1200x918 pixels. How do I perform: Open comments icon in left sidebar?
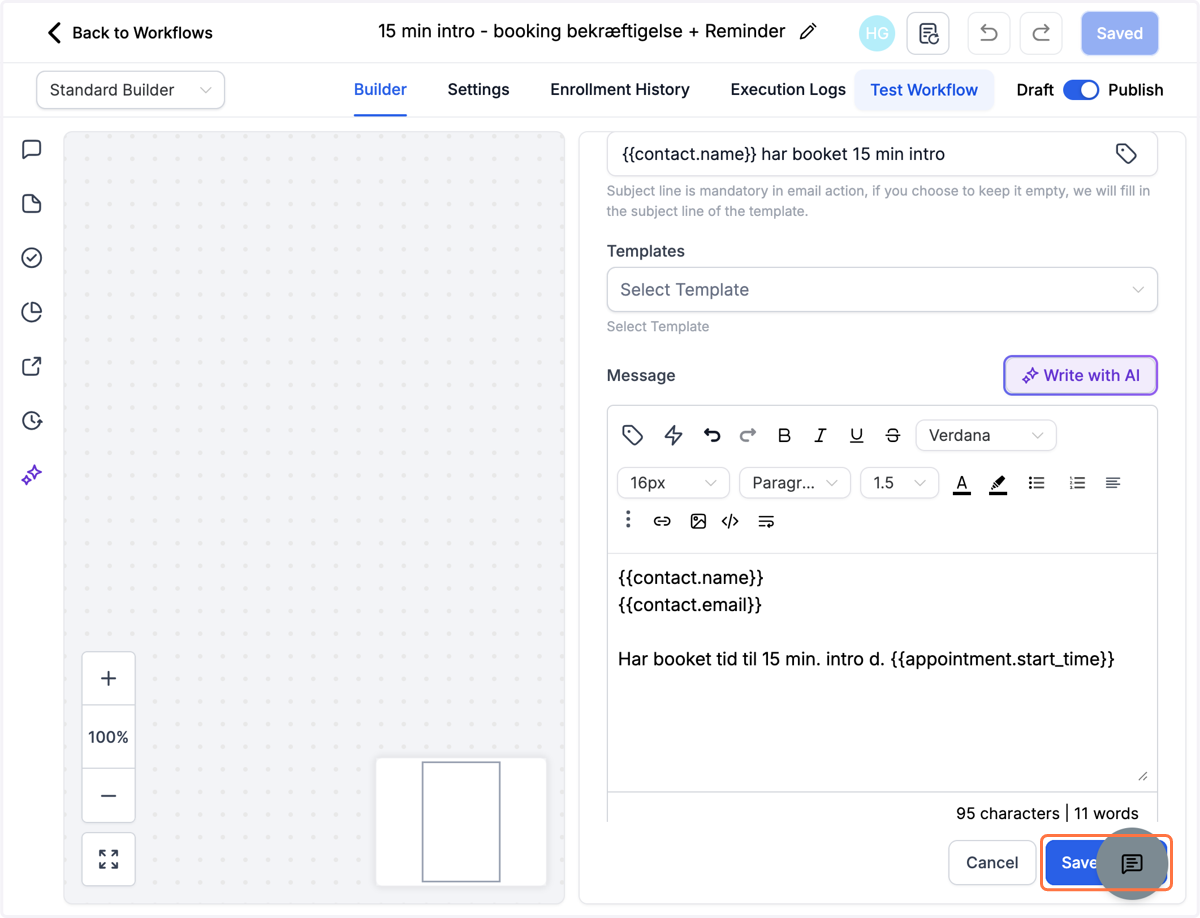(x=32, y=149)
